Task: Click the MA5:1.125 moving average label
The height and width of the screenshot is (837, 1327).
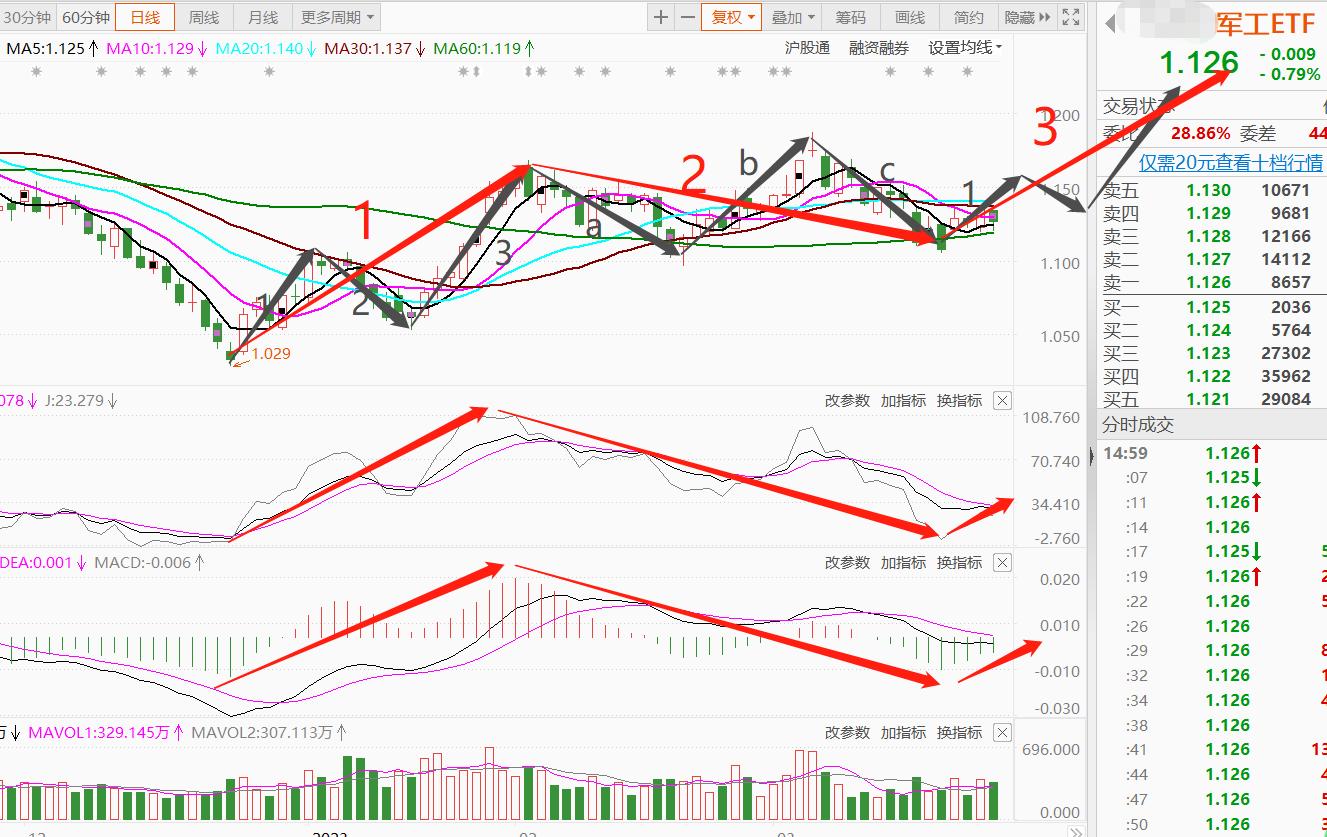Action: click(52, 47)
